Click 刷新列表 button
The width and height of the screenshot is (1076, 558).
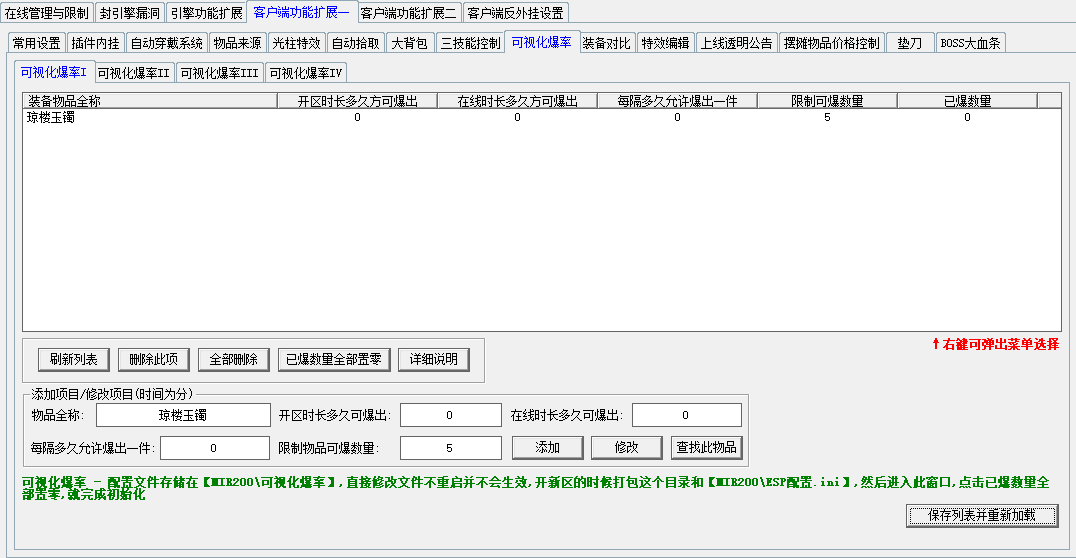(x=73, y=359)
